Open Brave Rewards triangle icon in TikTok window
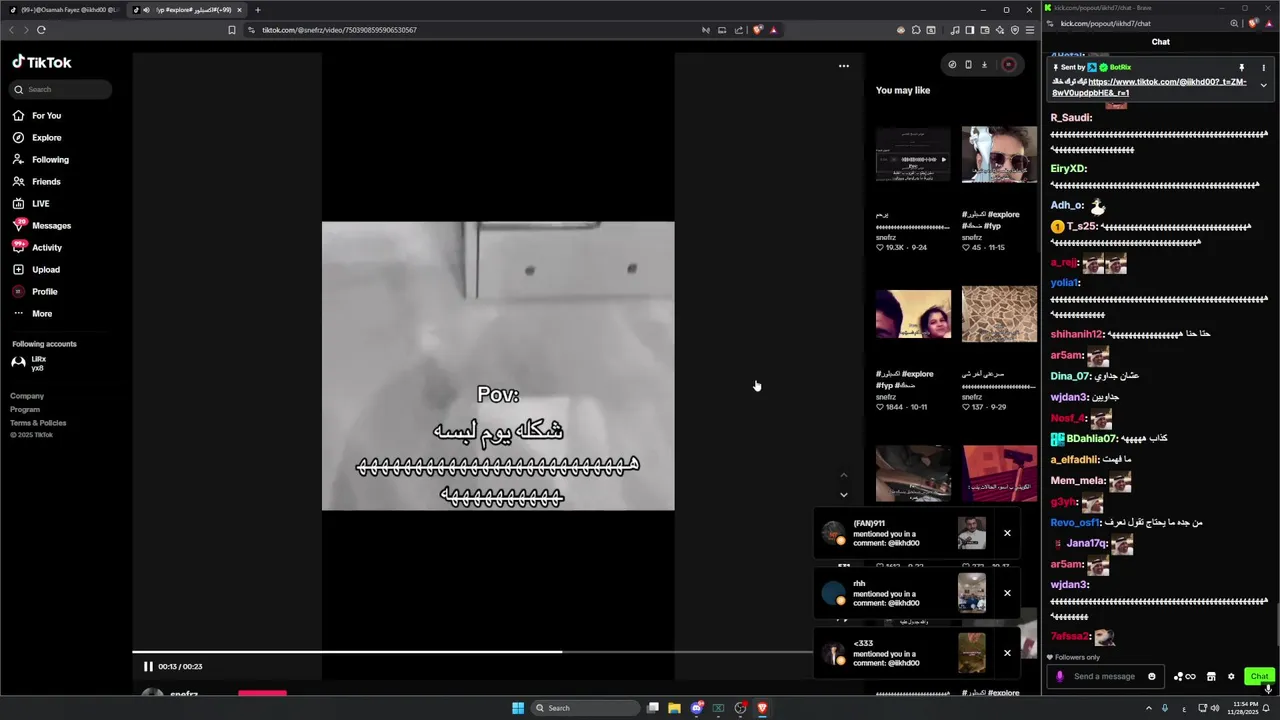This screenshot has width=1280, height=720. point(773,30)
